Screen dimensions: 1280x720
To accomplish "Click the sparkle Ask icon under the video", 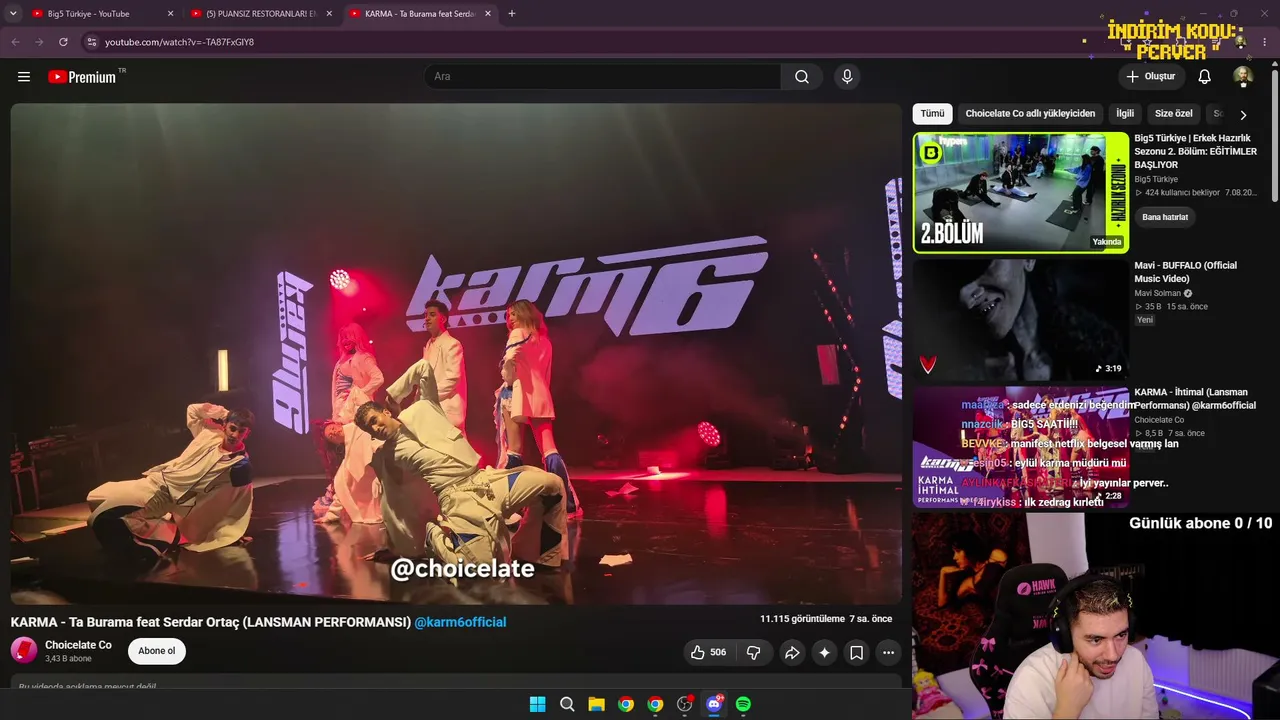I will click(824, 653).
